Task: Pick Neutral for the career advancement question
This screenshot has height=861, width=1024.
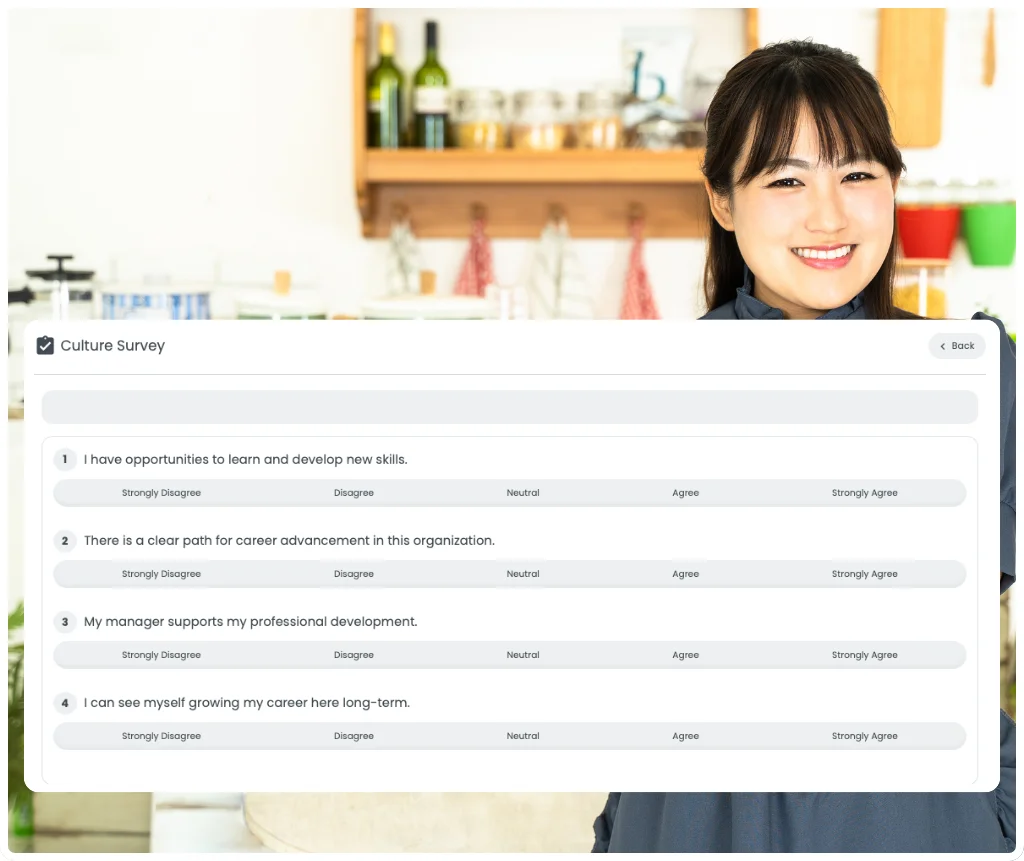Action: coord(523,573)
